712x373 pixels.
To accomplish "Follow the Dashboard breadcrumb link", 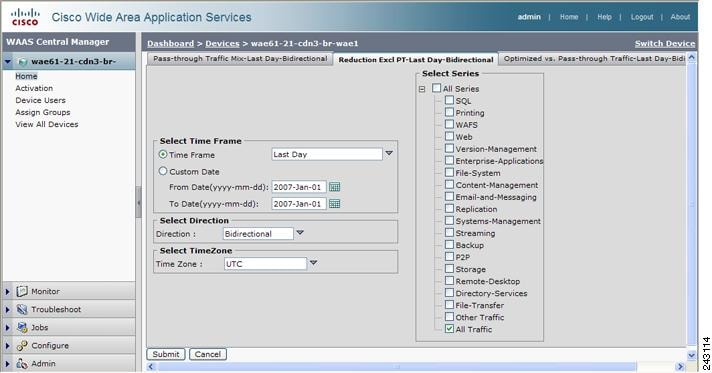I will point(170,44).
